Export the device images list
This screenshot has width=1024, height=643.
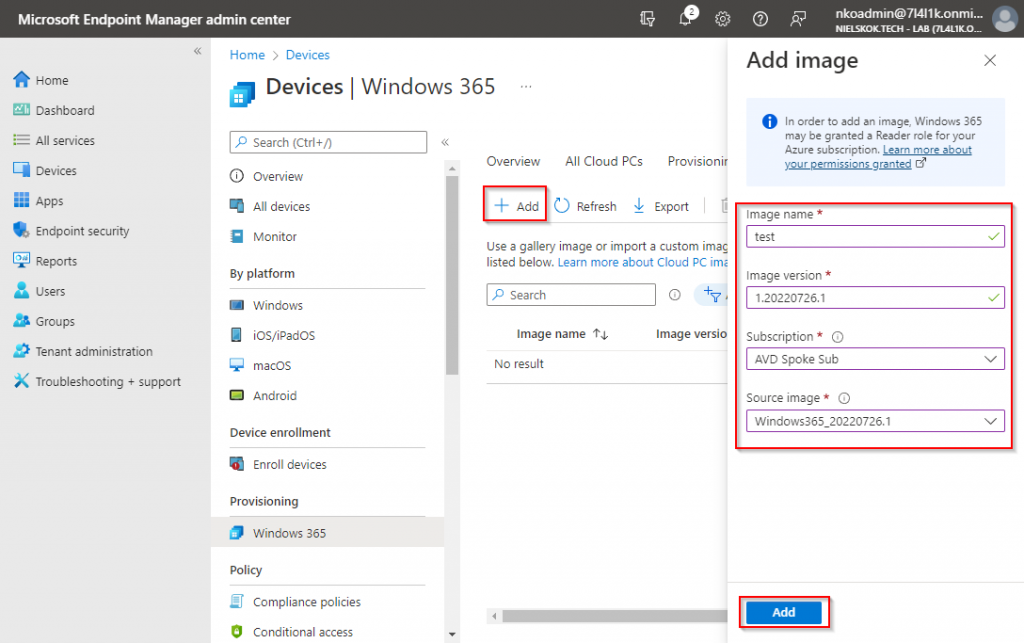[661, 206]
